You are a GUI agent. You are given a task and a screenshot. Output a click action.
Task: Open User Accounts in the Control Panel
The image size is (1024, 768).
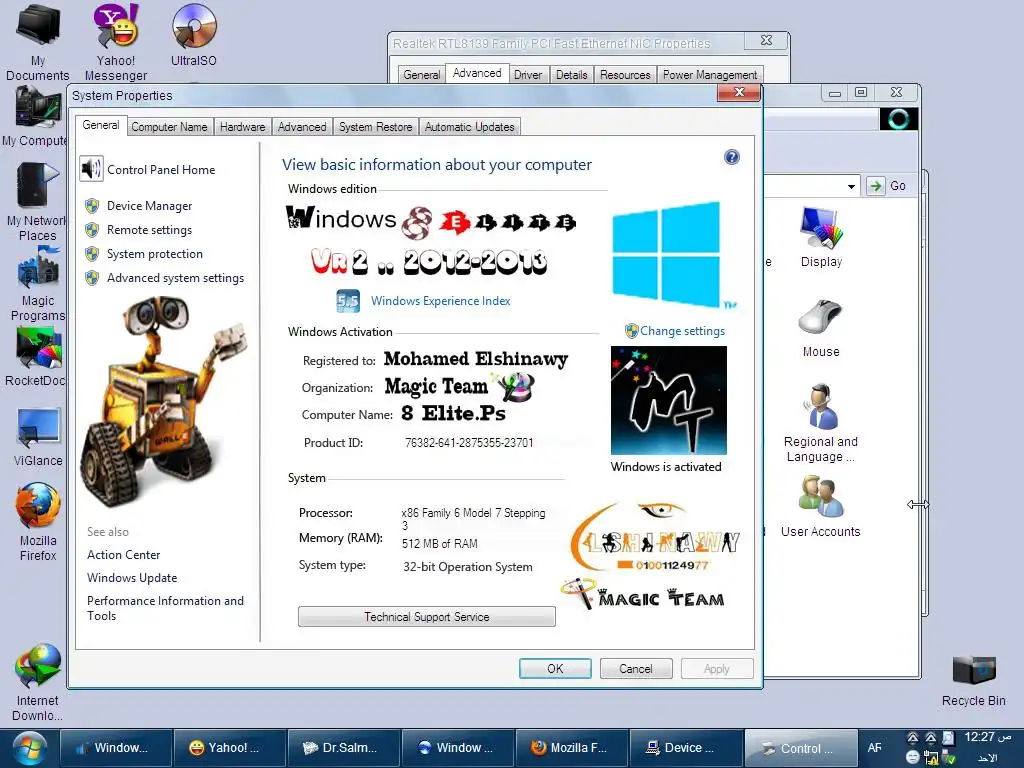click(x=821, y=507)
